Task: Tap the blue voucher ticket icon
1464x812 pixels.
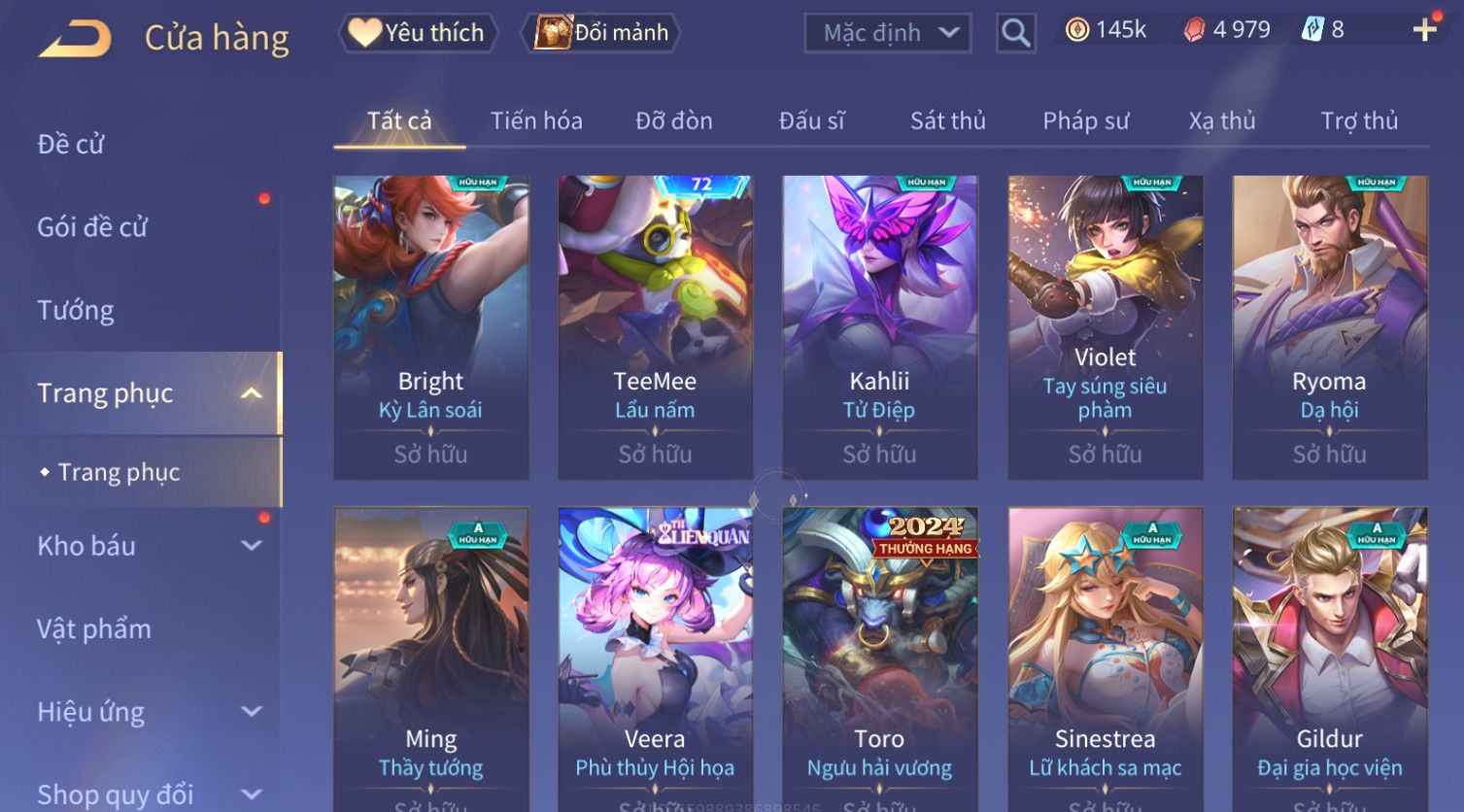Action: 1312,30
